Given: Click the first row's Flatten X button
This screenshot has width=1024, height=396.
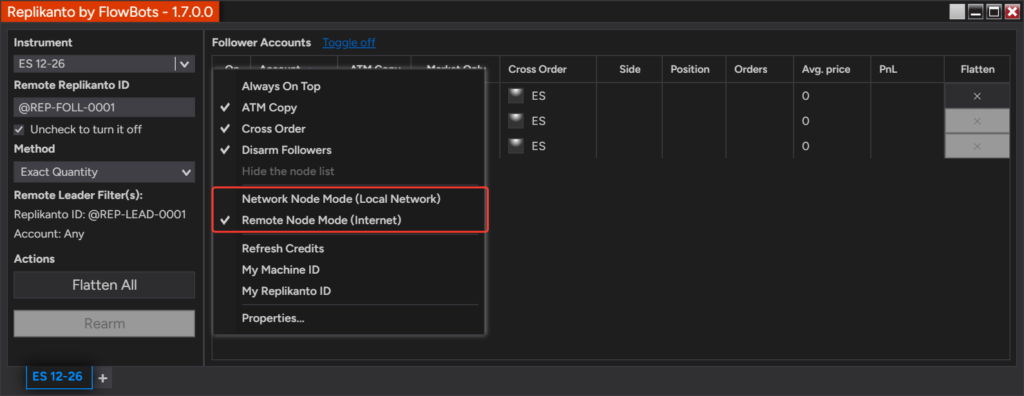Looking at the screenshot, I should [x=977, y=96].
